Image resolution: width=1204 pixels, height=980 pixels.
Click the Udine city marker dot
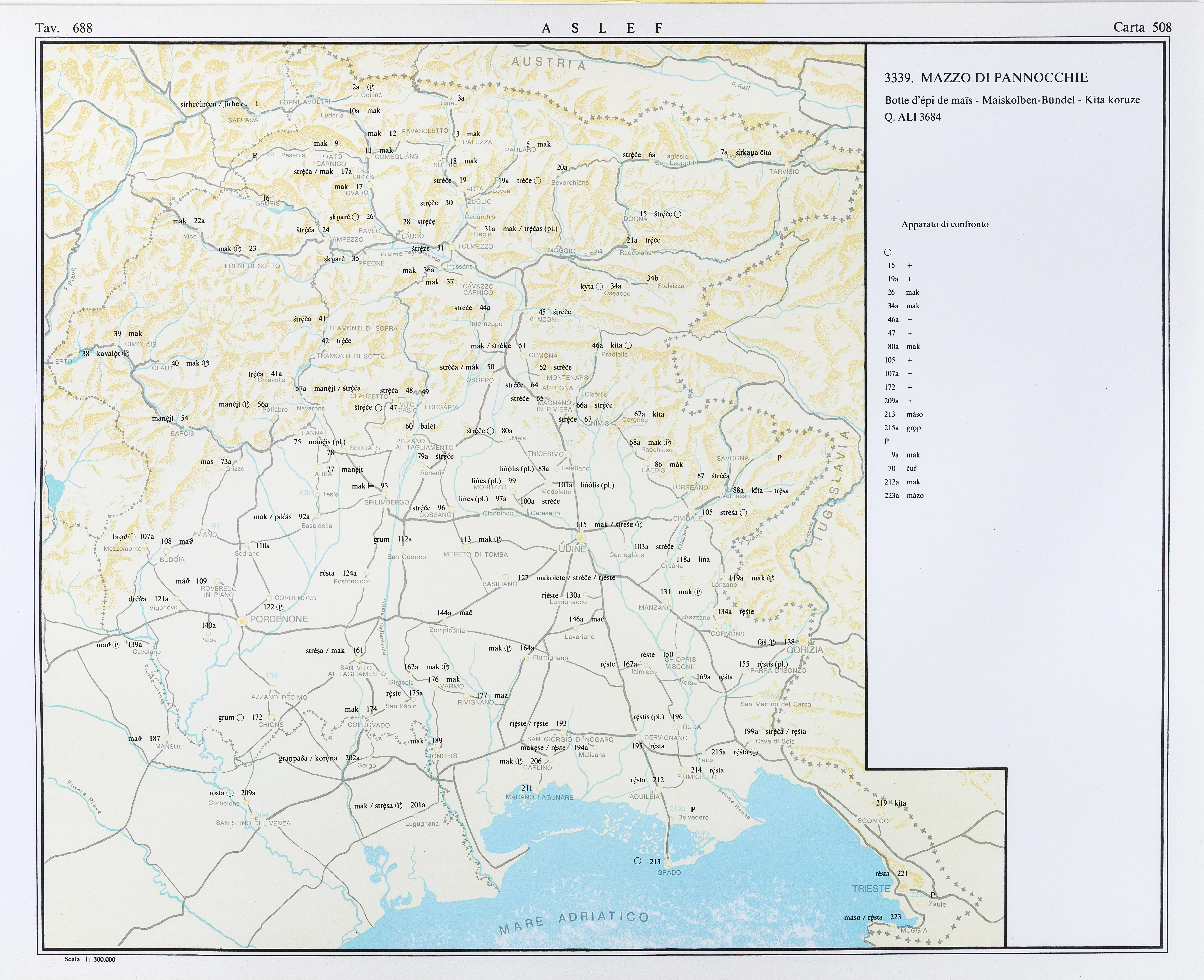click(581, 537)
